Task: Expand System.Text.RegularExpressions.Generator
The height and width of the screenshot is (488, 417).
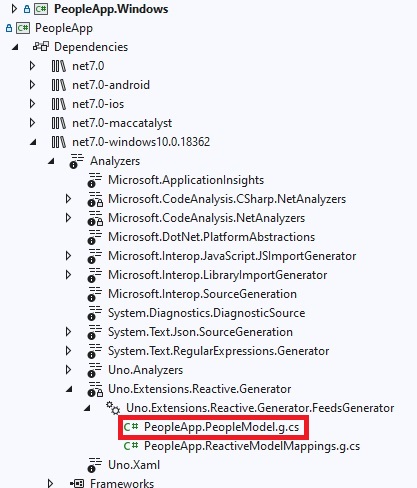Action: (x=68, y=351)
